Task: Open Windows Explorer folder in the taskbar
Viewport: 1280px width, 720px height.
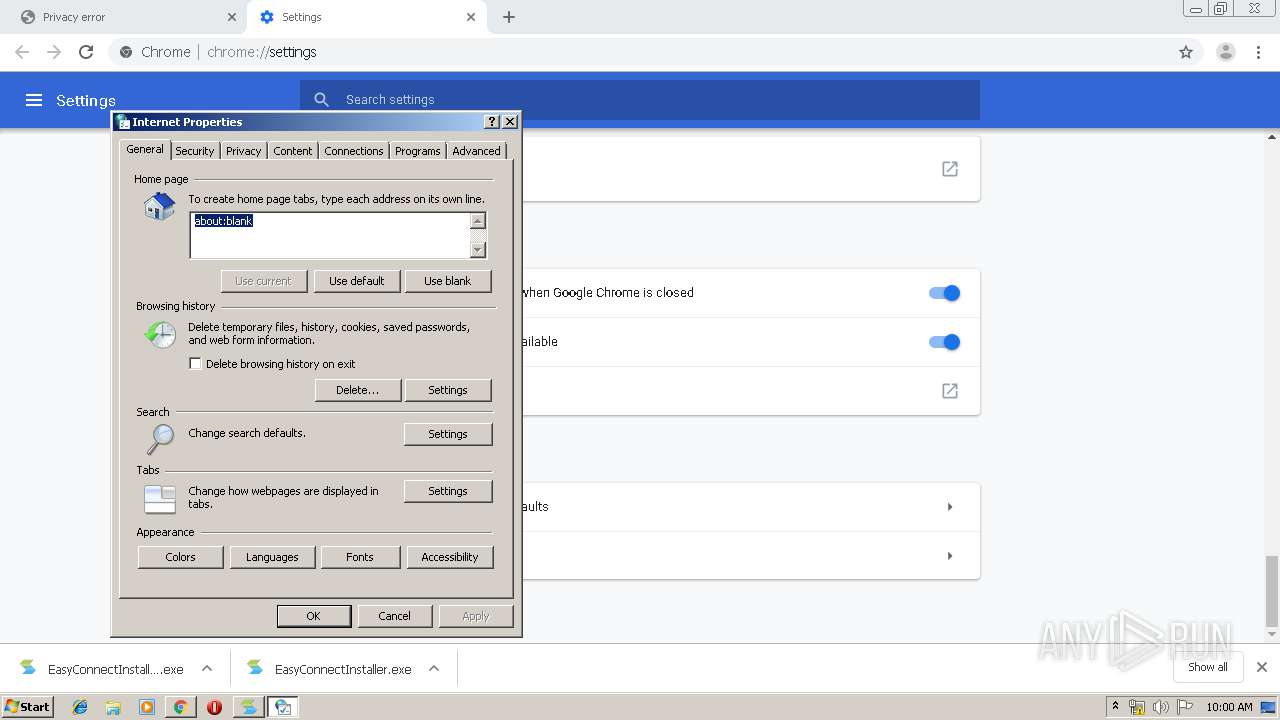Action: [x=113, y=707]
